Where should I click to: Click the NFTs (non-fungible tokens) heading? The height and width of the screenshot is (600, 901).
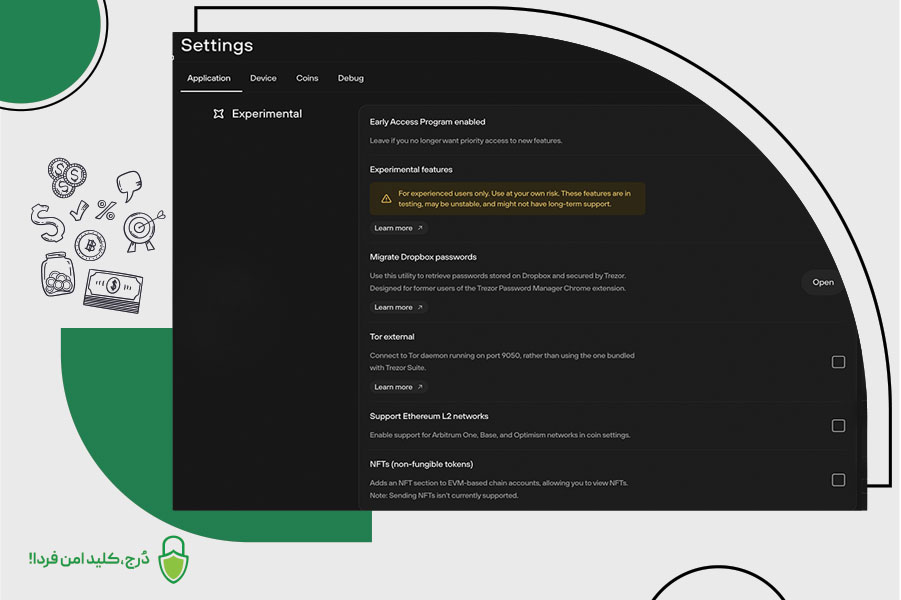tap(421, 464)
